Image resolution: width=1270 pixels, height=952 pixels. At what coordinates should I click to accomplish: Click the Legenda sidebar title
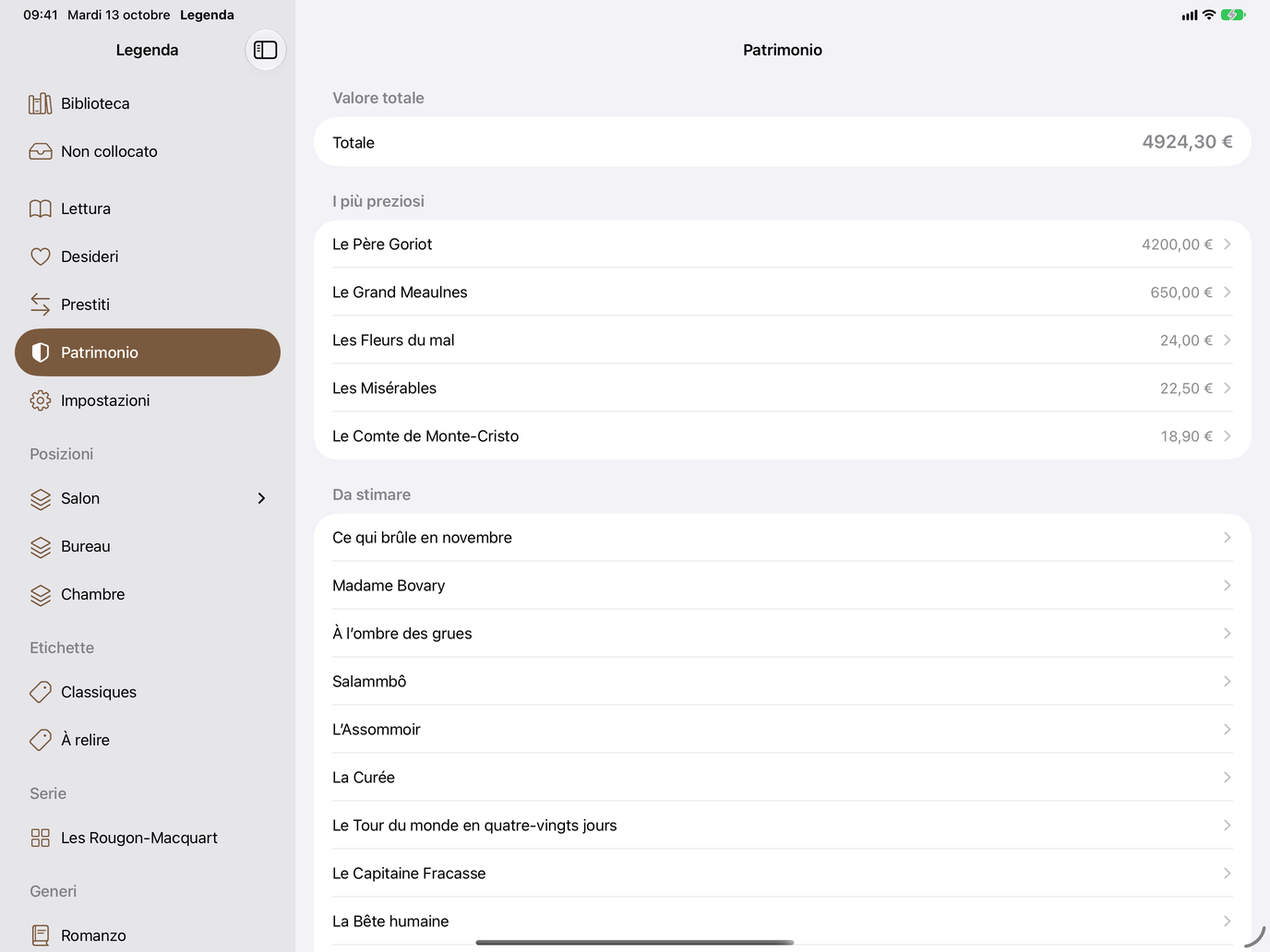point(147,50)
